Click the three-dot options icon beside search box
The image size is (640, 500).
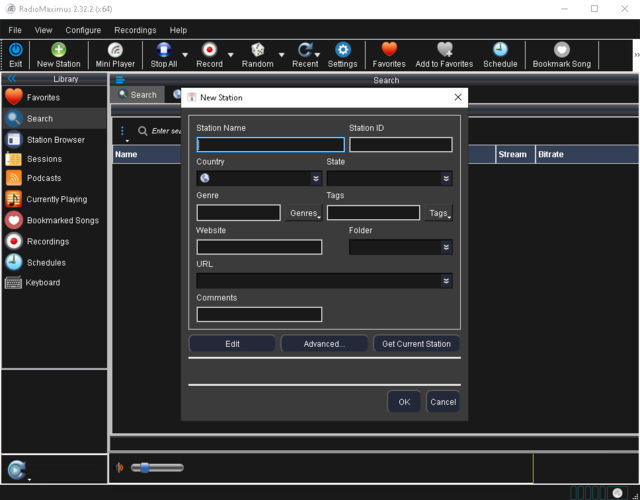pos(122,131)
